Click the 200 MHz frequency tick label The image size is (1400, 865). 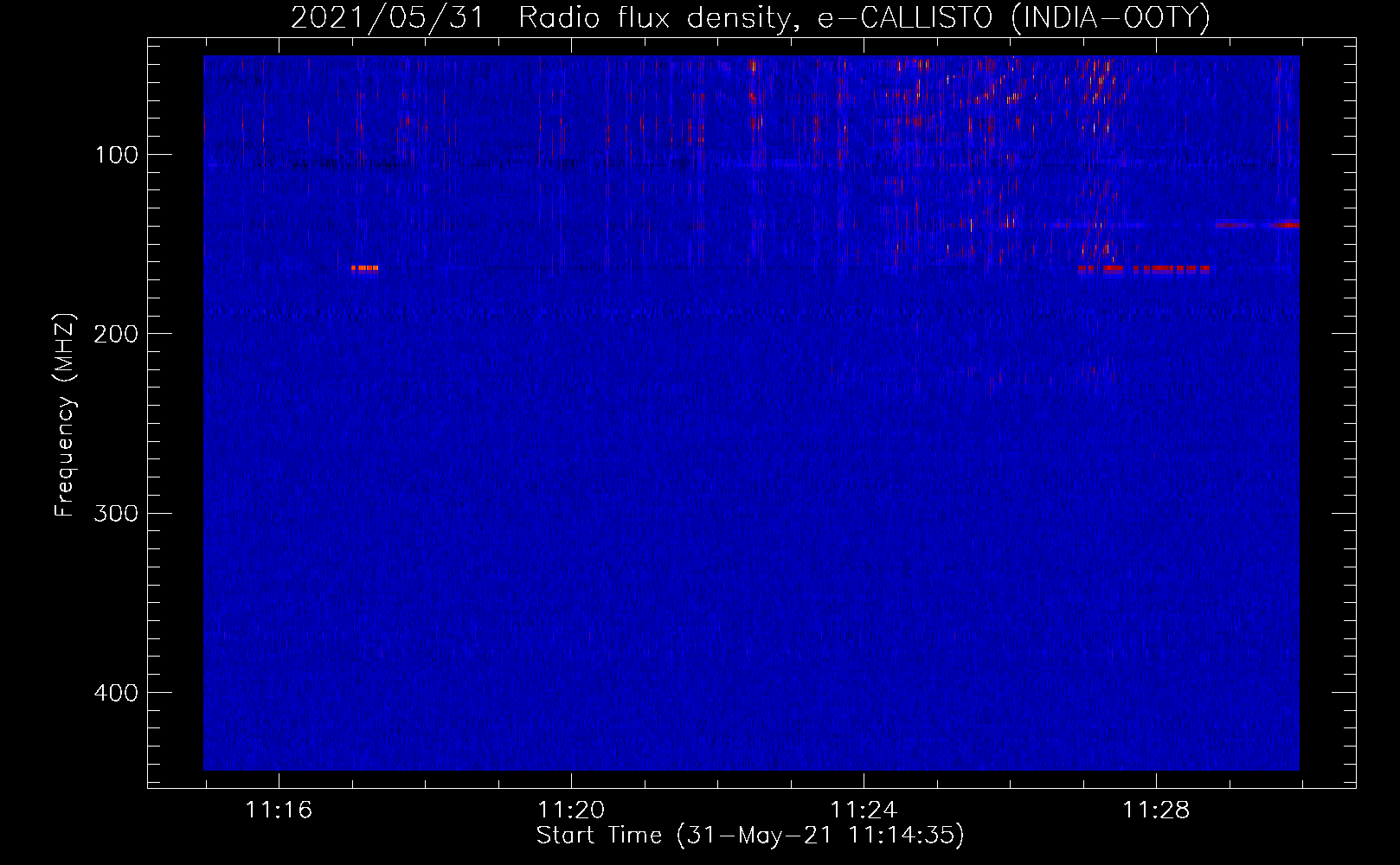(x=117, y=334)
